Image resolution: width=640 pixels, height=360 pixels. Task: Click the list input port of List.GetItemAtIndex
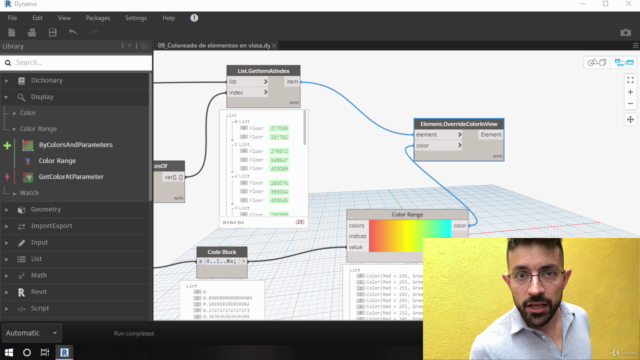pyautogui.click(x=247, y=82)
